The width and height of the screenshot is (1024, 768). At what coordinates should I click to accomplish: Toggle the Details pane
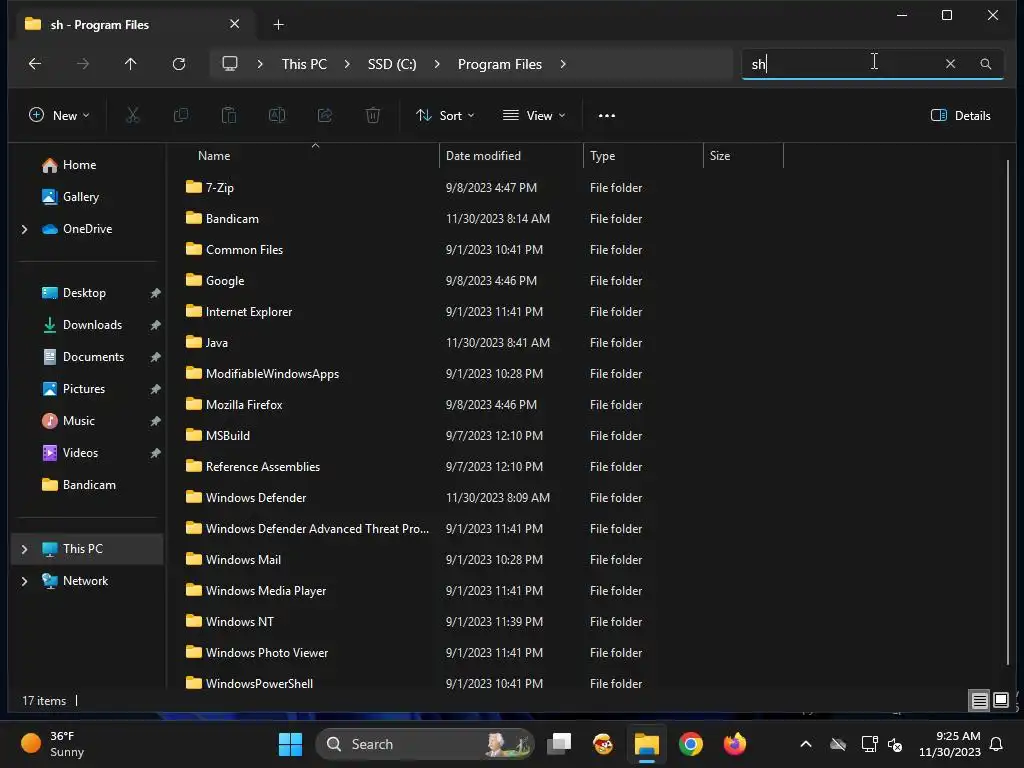tap(960, 116)
